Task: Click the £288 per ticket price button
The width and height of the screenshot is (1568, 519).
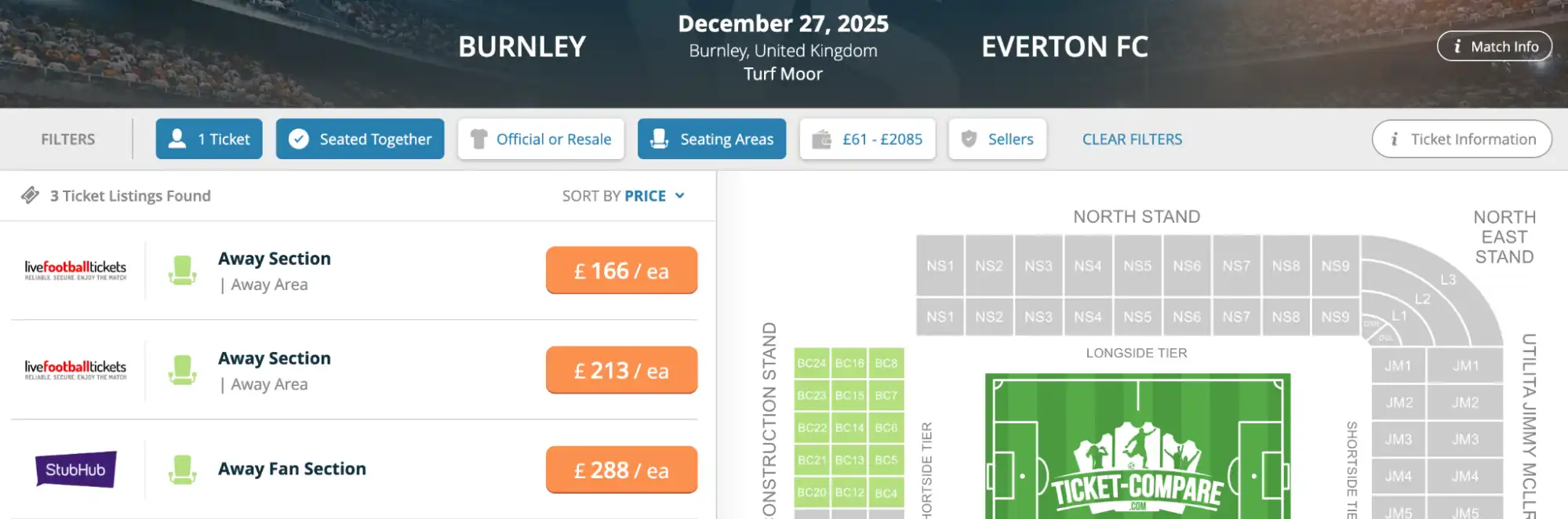Action: click(x=621, y=470)
